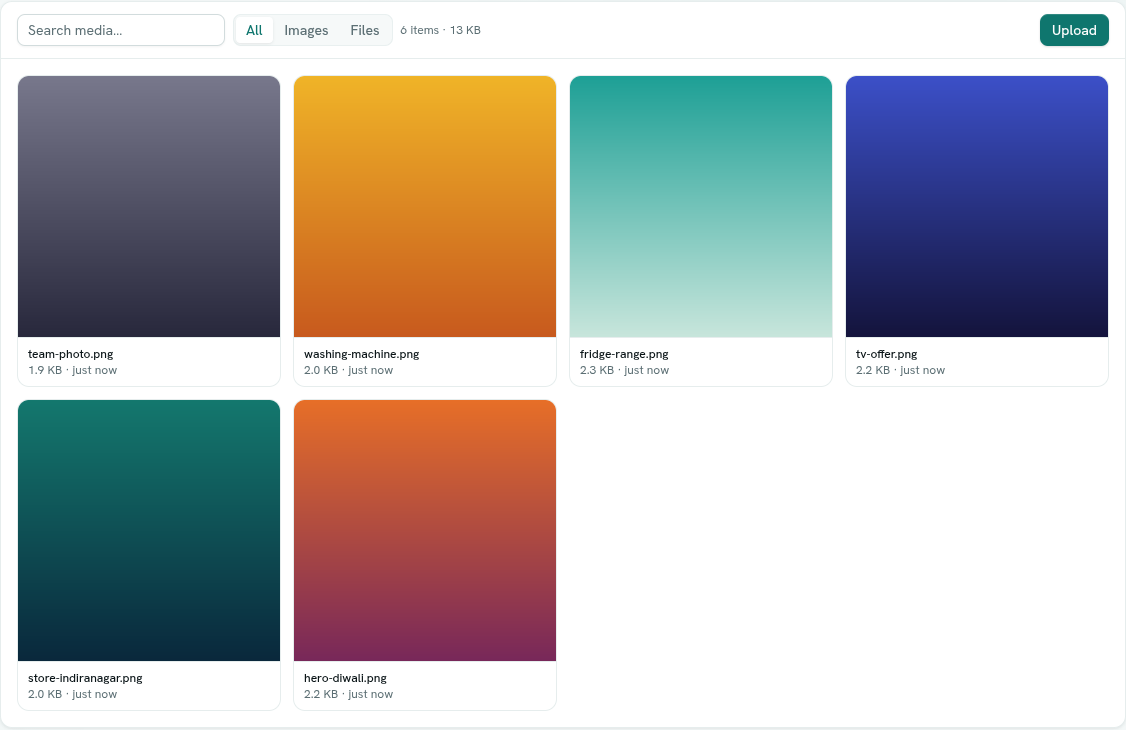Open the hero-diwali.png thumbnail

425,530
